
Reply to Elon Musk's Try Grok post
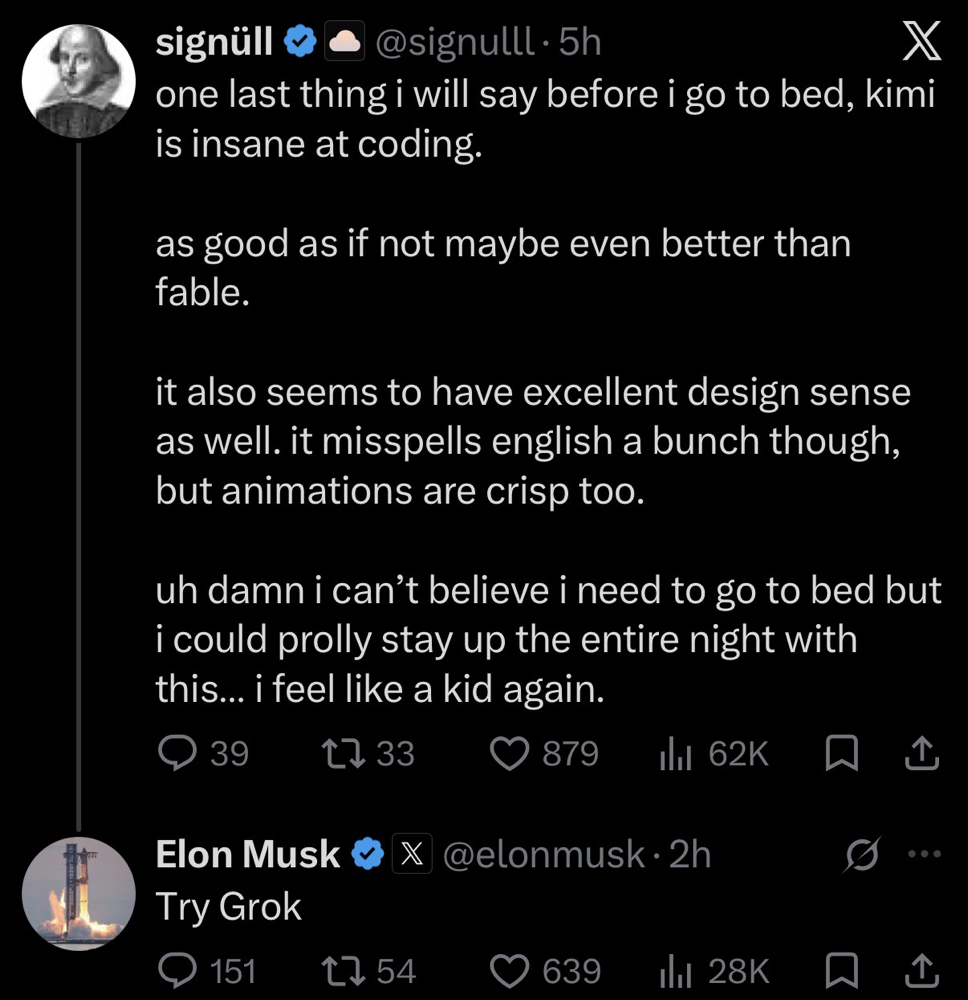[x=177, y=971]
